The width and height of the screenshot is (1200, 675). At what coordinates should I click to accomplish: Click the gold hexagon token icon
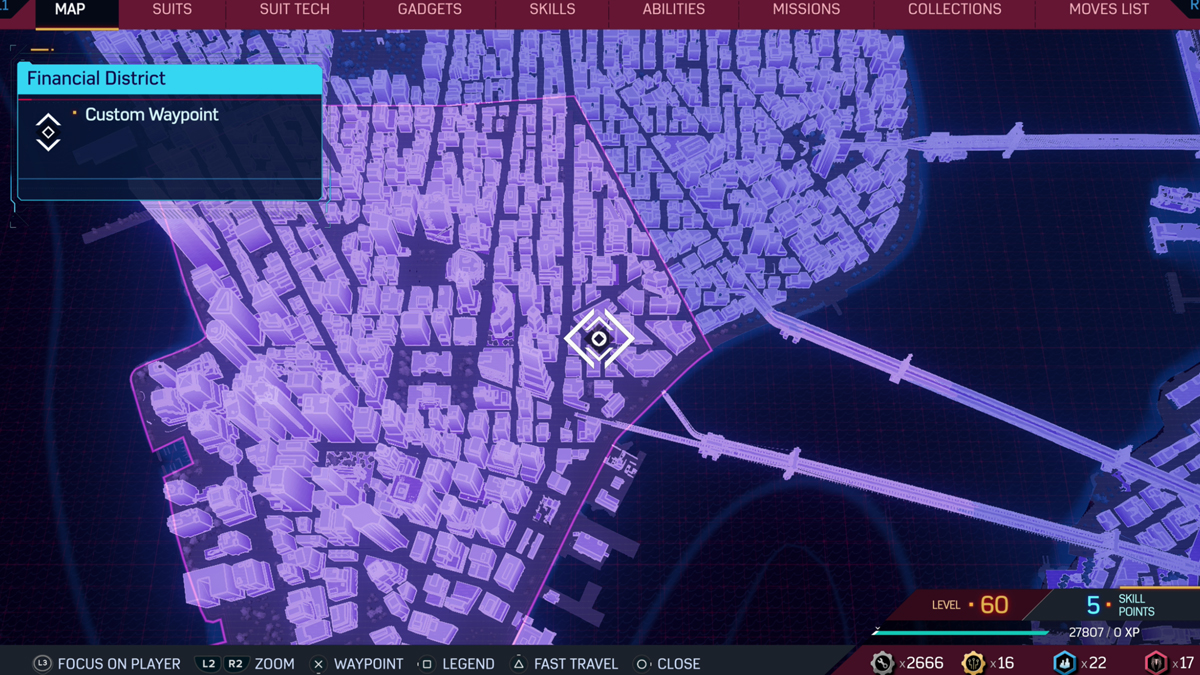point(972,663)
